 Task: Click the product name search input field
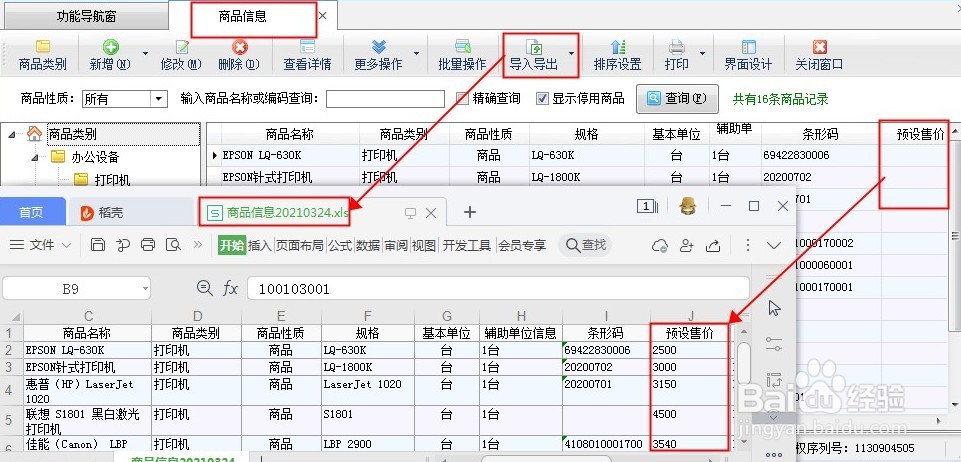coord(385,99)
